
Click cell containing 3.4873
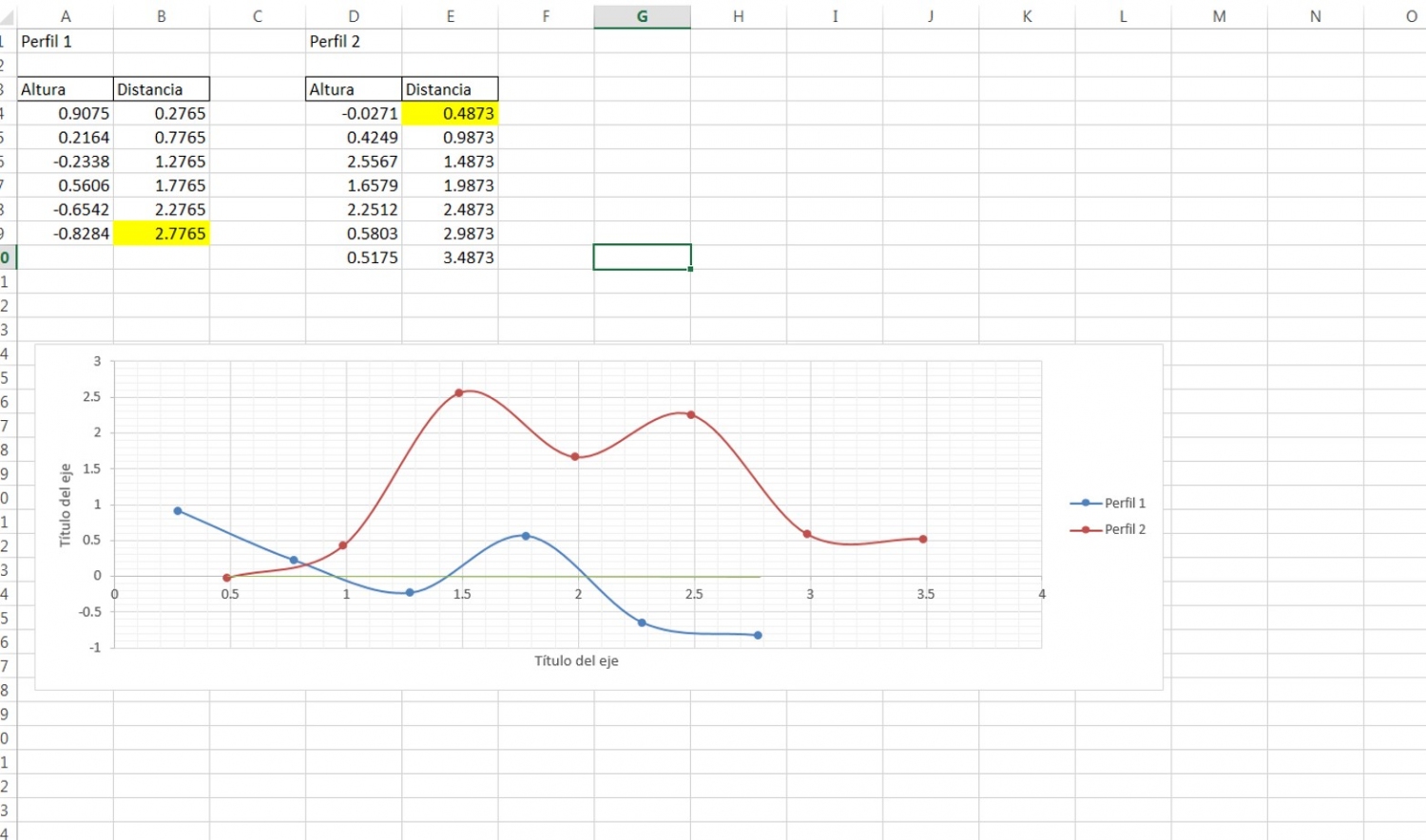click(450, 258)
